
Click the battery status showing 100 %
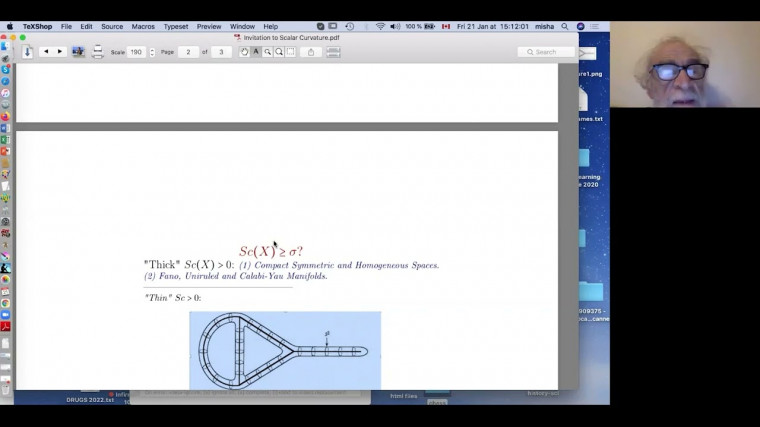(x=420, y=27)
